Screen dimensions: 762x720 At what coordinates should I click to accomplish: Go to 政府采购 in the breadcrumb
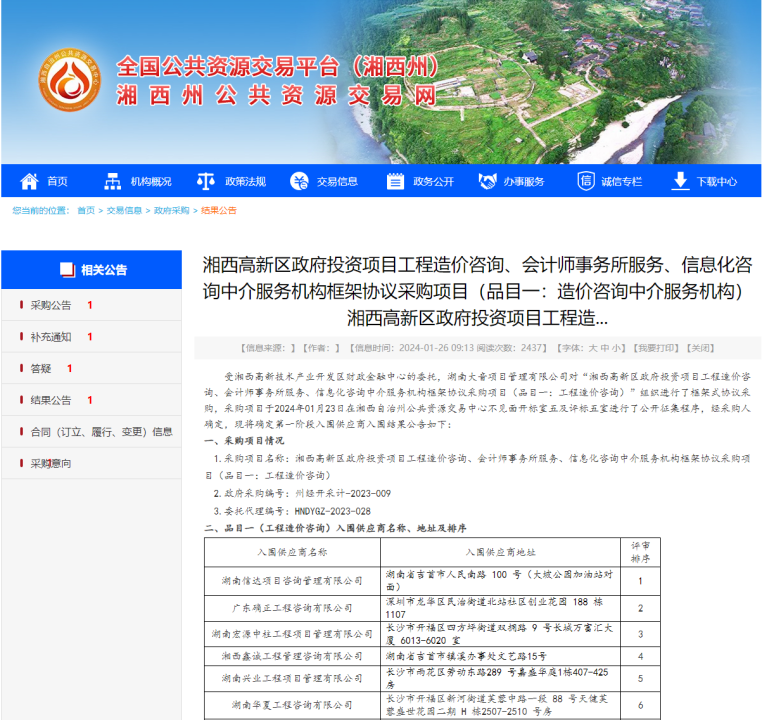pos(171,210)
